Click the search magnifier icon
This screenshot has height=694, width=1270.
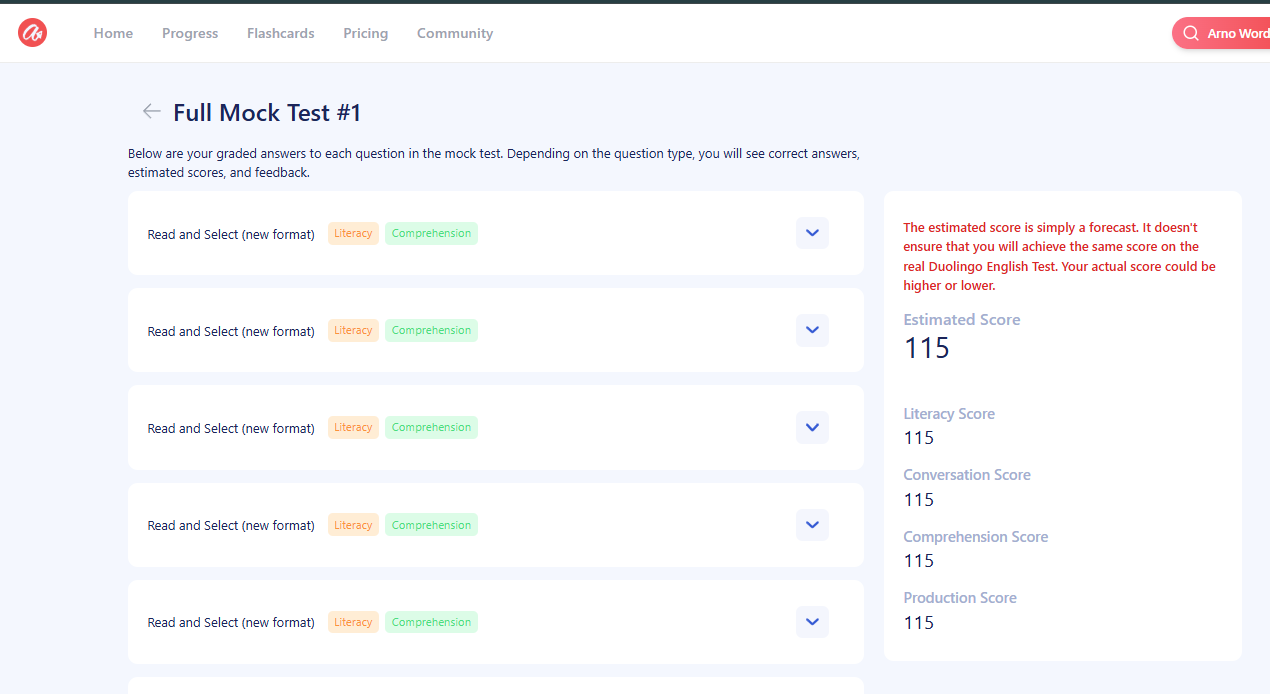[x=1190, y=33]
